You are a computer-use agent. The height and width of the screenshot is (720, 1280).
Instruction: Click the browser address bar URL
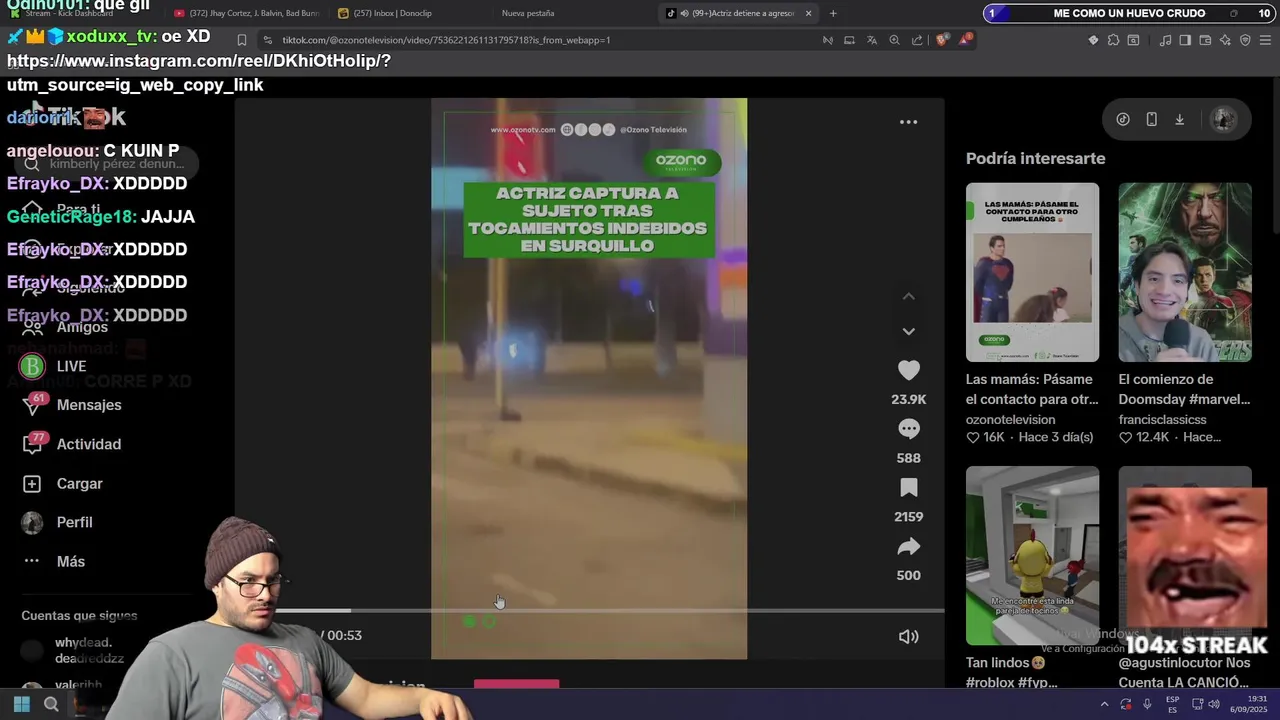pos(446,40)
